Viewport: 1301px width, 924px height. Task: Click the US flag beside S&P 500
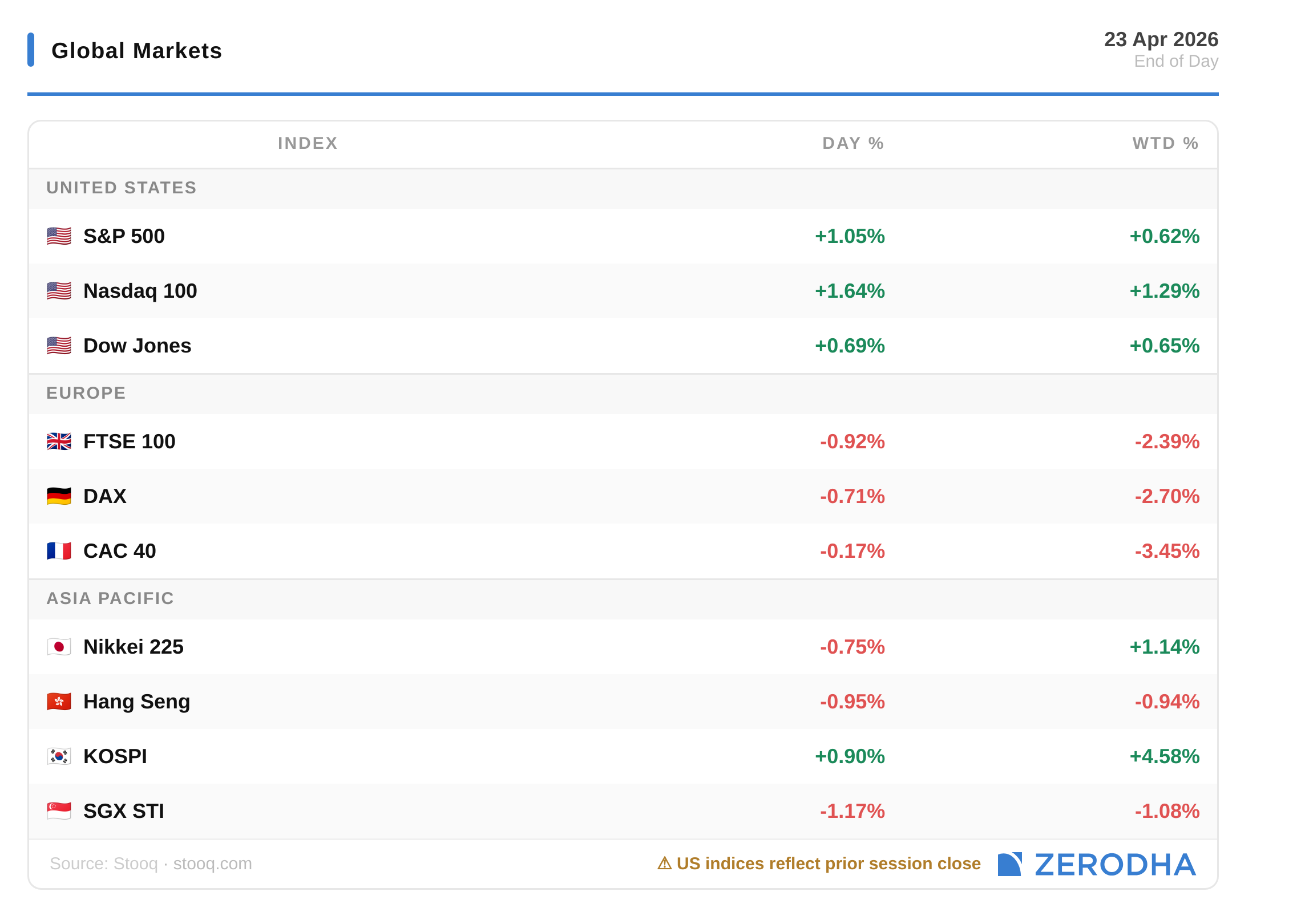click(59, 236)
